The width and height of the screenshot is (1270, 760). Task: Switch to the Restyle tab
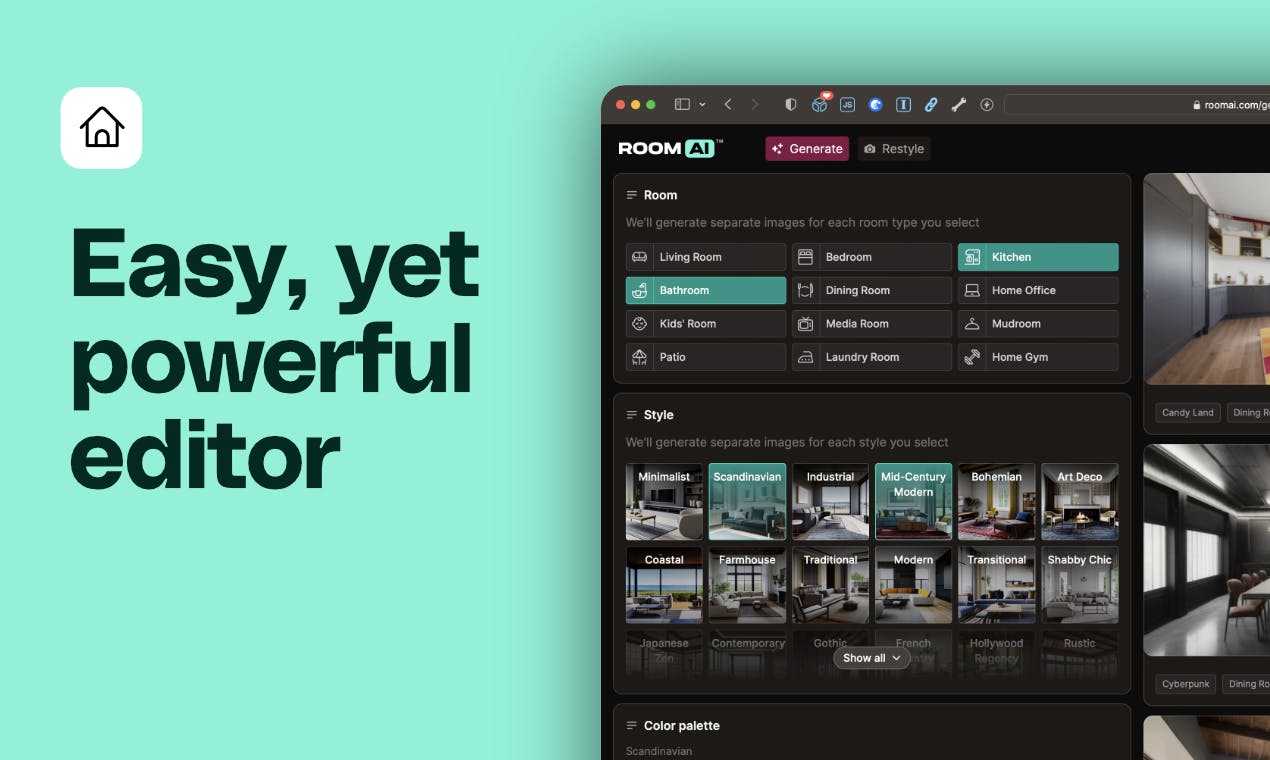pos(894,149)
